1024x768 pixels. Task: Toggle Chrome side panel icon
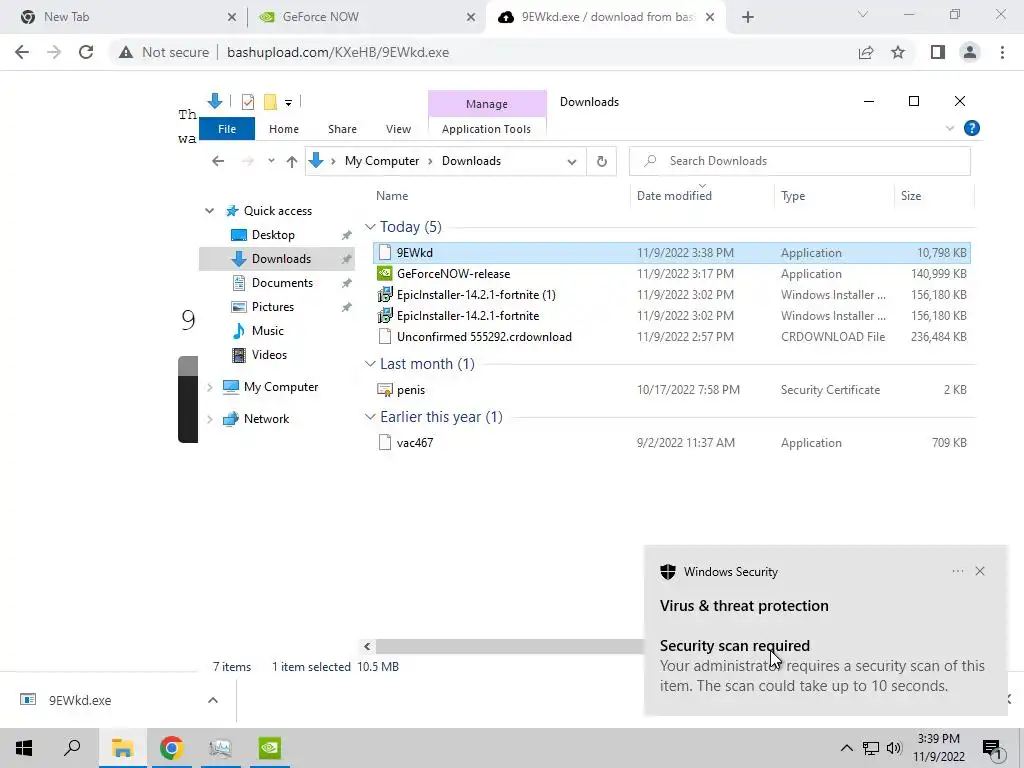pos(938,52)
